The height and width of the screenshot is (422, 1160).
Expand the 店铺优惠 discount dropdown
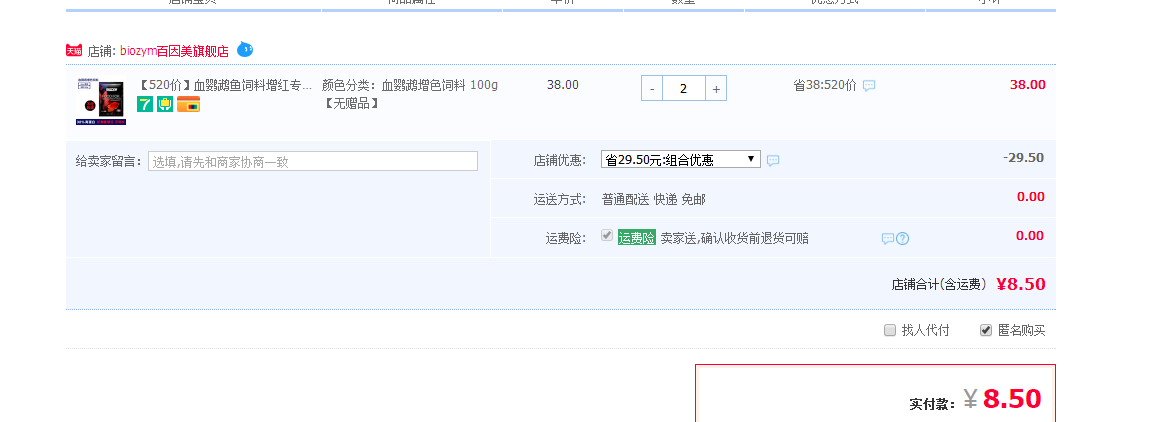(x=680, y=160)
